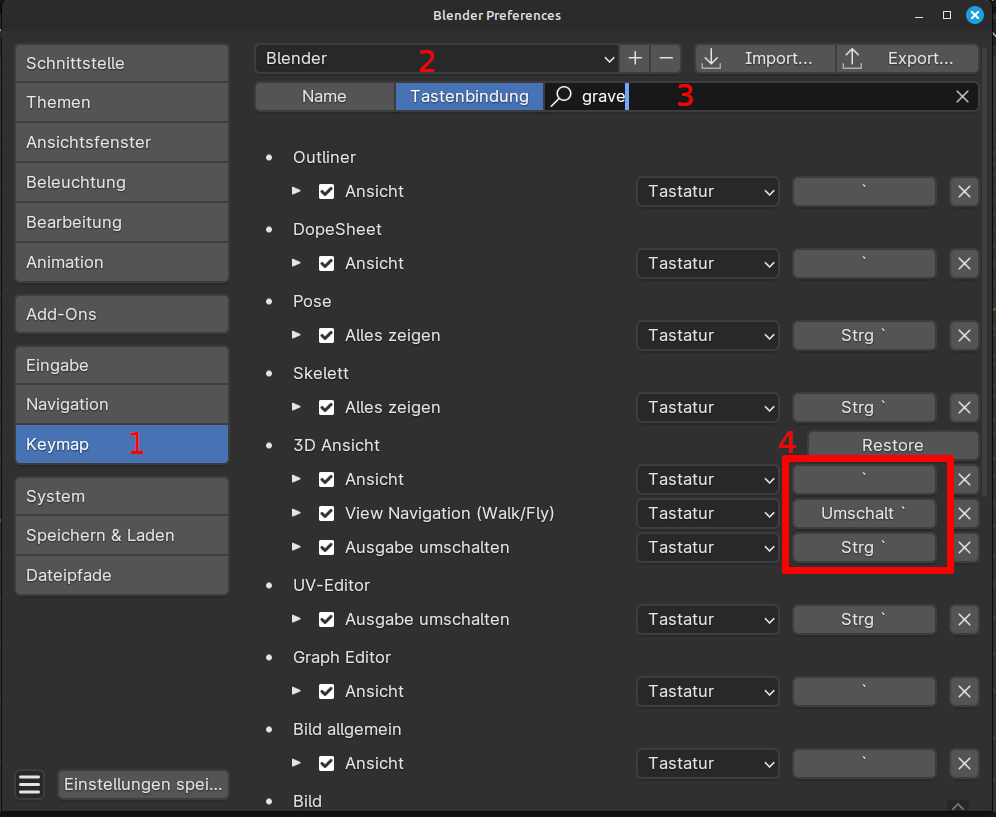Open the Blender keymap preset dropdown
The height and width of the screenshot is (817, 996).
click(x=436, y=58)
